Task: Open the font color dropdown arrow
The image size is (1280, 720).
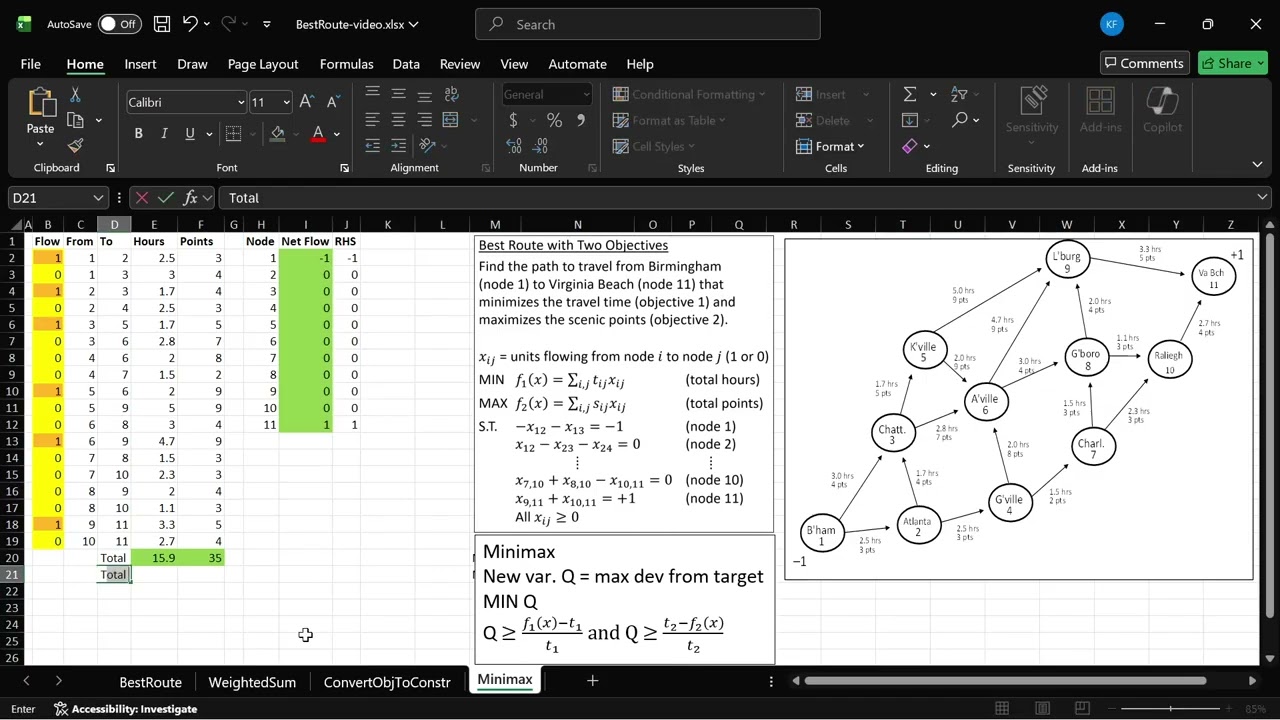Action: [x=337, y=134]
